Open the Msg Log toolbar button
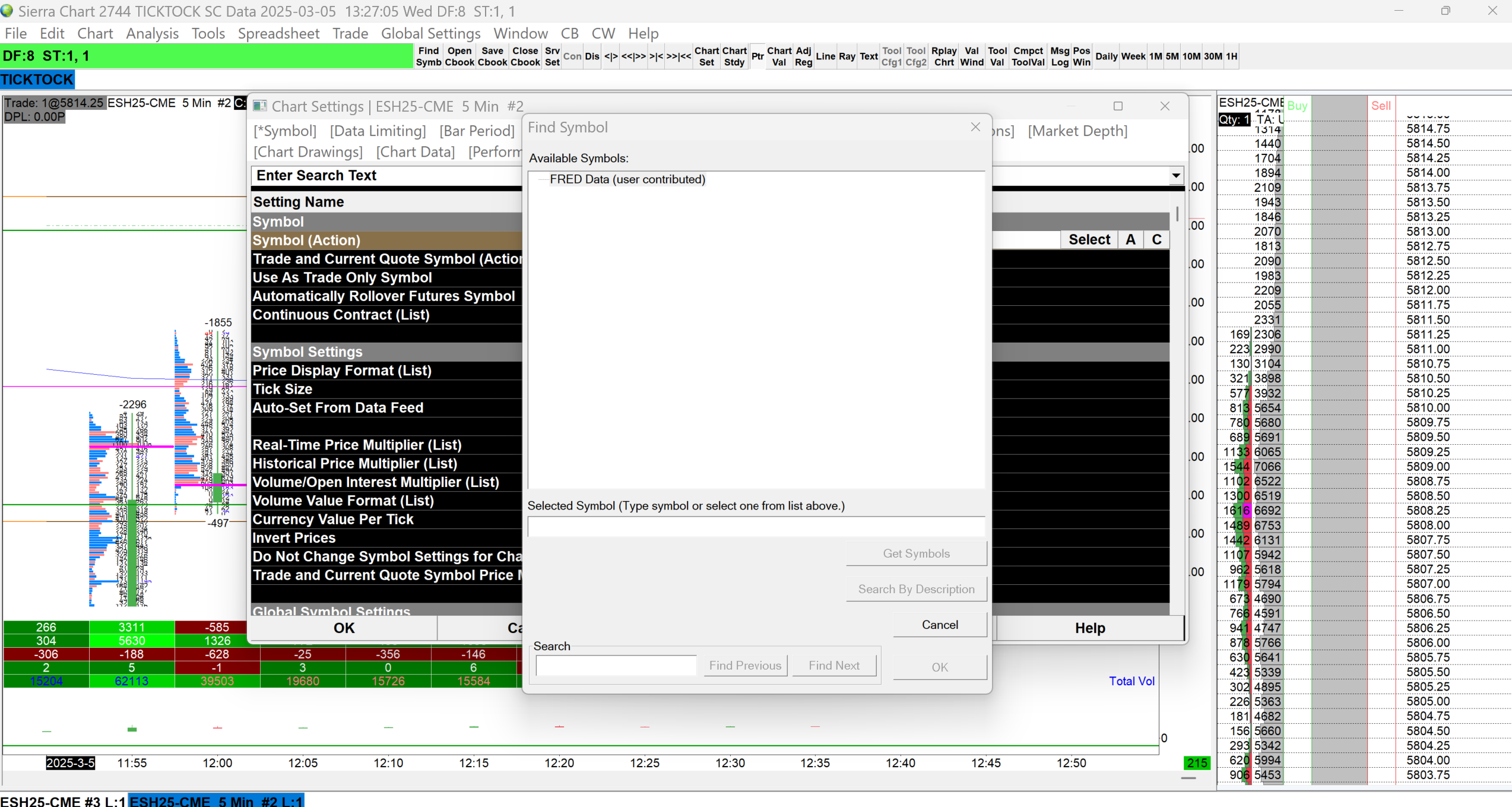 tap(1059, 56)
